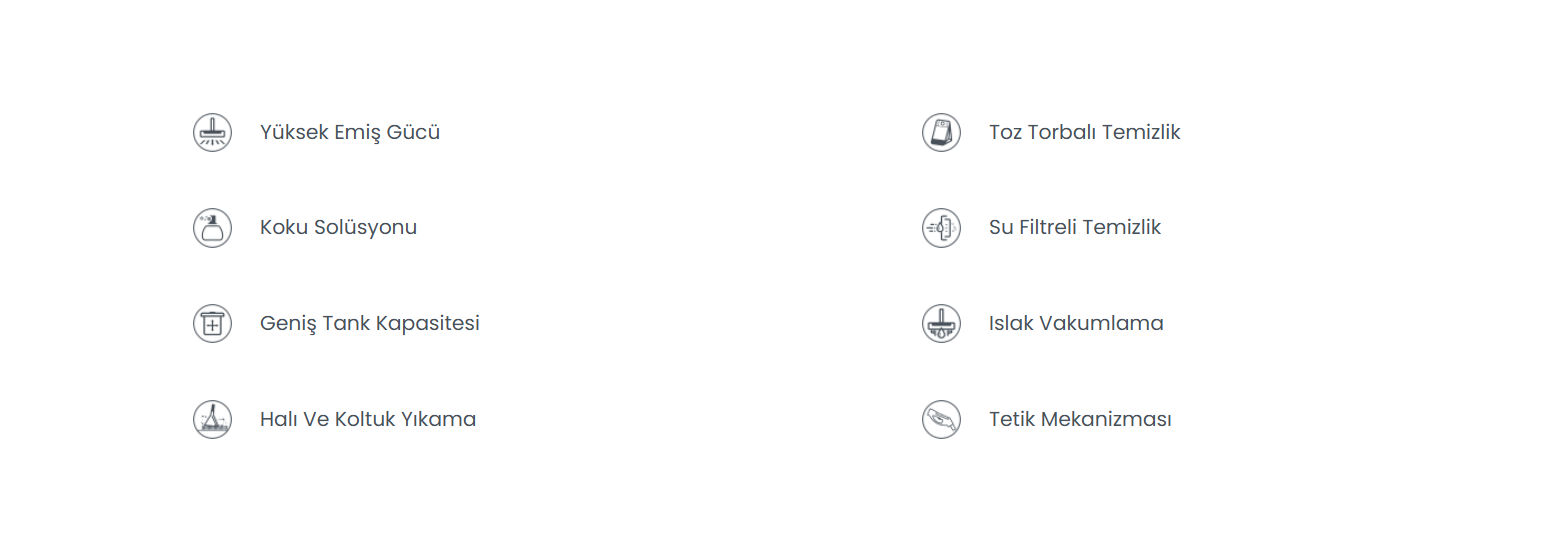
Task: Click the dust bag icon
Action: click(941, 132)
